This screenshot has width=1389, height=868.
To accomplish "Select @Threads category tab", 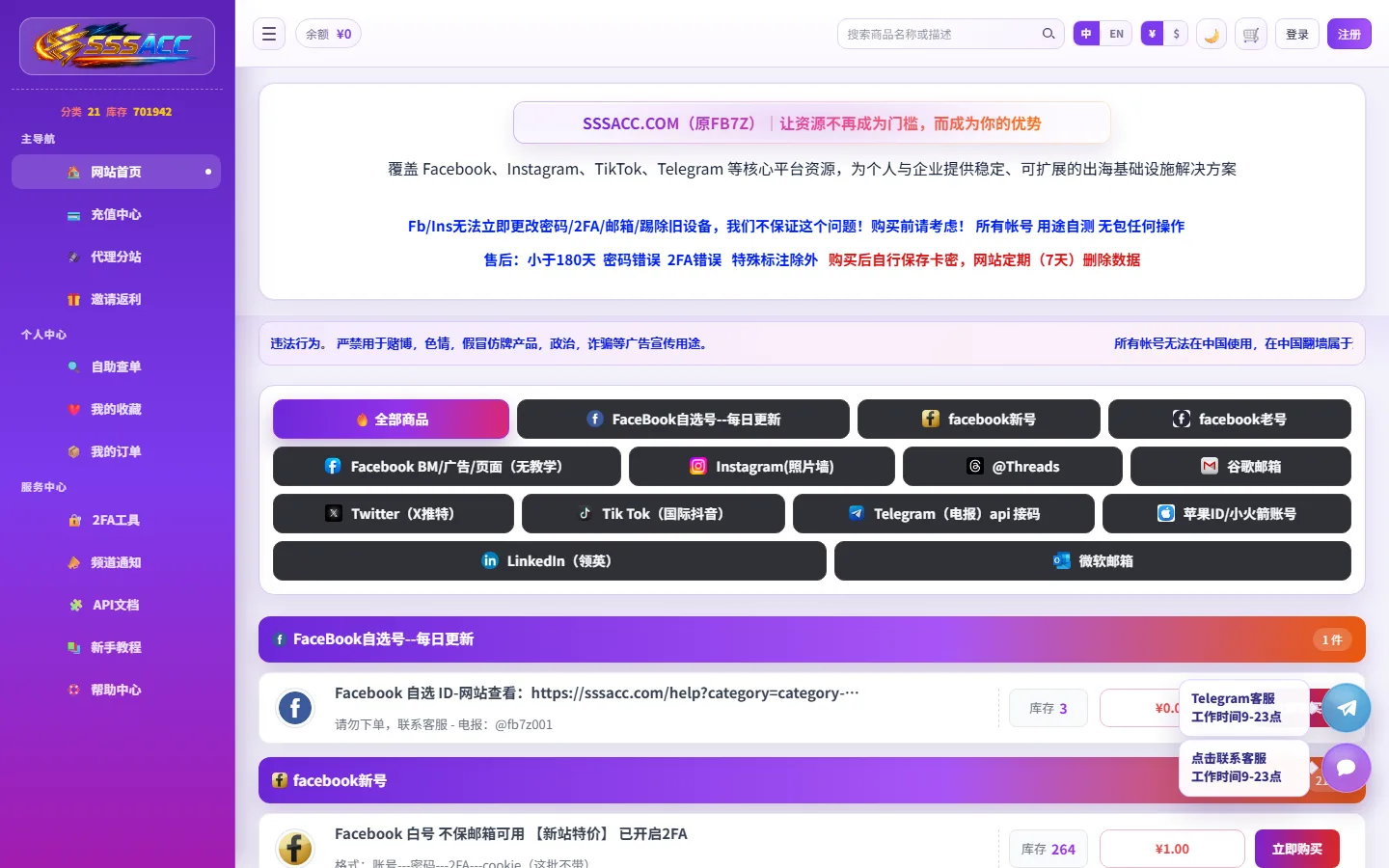I will tap(1013, 467).
